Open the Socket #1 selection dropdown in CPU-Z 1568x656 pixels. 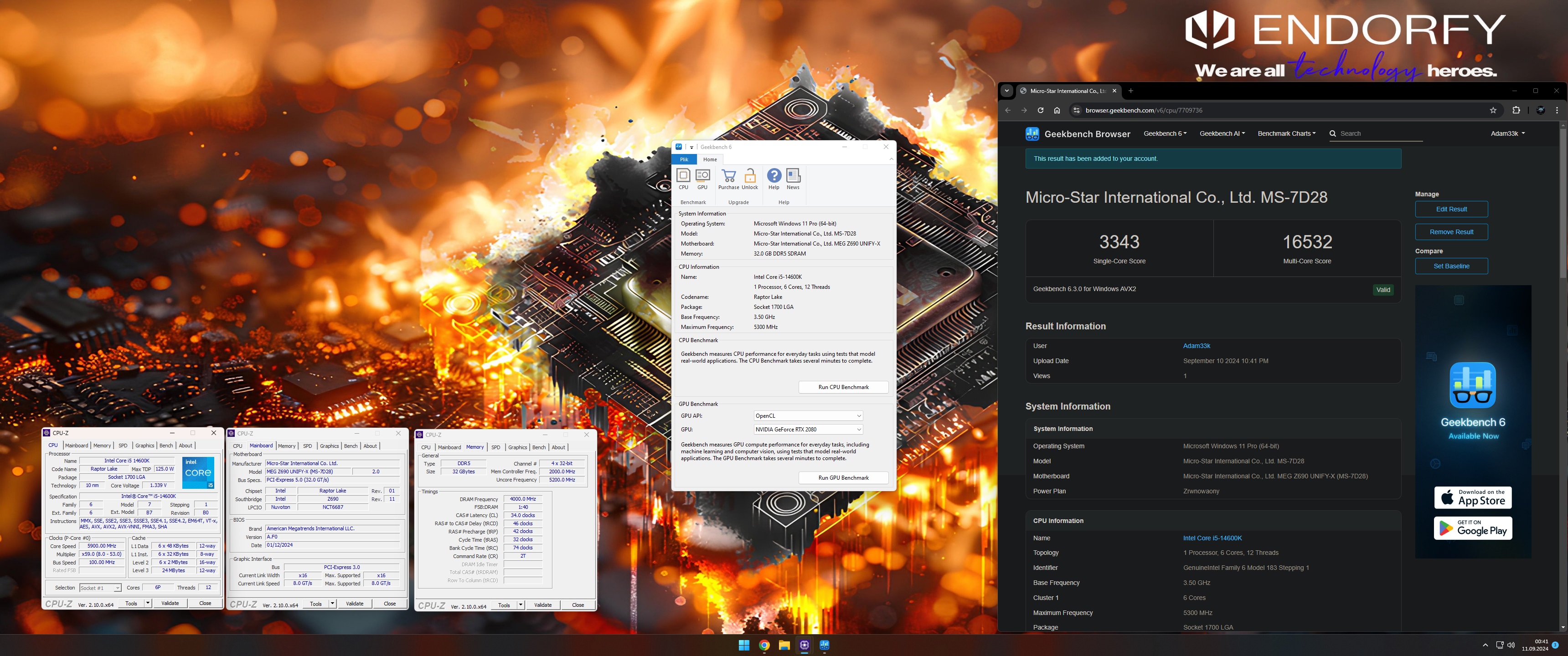[x=100, y=588]
